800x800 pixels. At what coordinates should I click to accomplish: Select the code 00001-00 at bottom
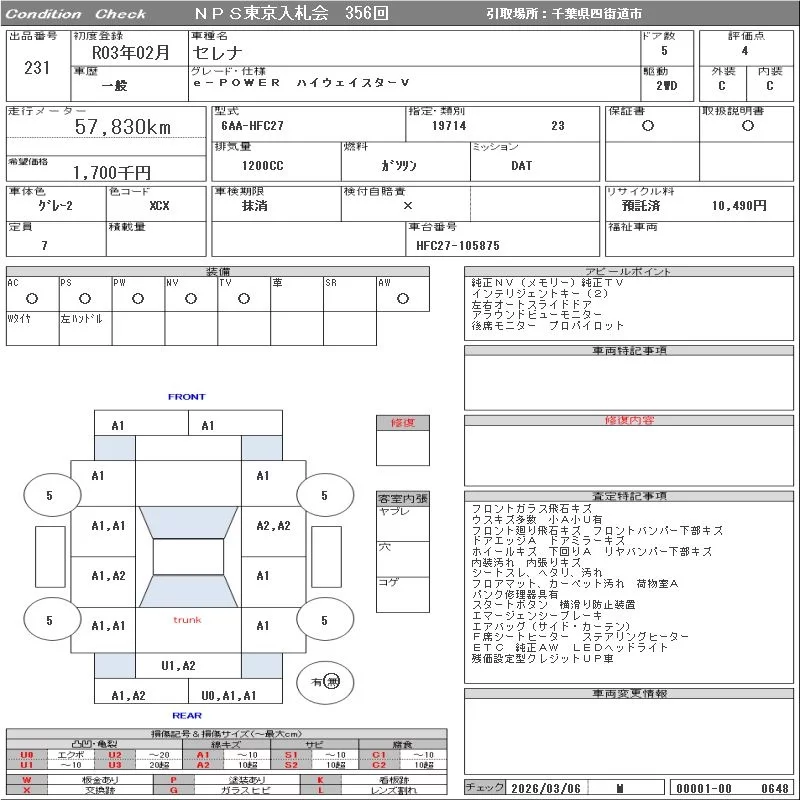tap(704, 789)
